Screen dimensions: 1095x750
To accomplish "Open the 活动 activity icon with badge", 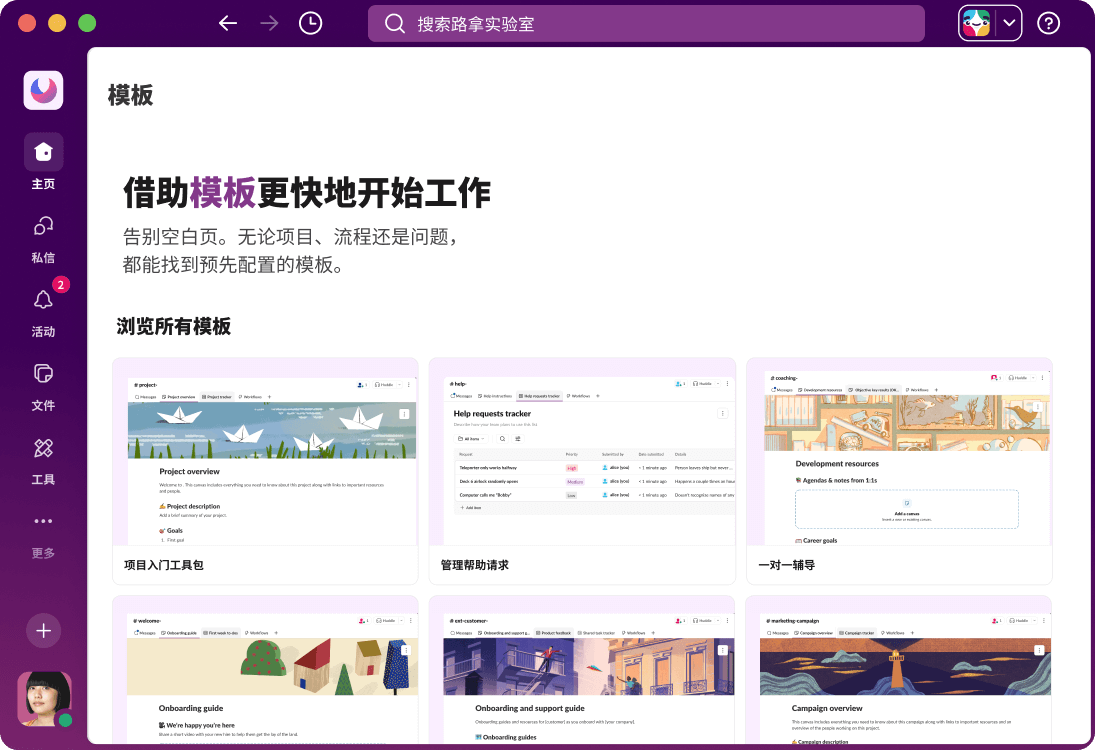I will 43,300.
